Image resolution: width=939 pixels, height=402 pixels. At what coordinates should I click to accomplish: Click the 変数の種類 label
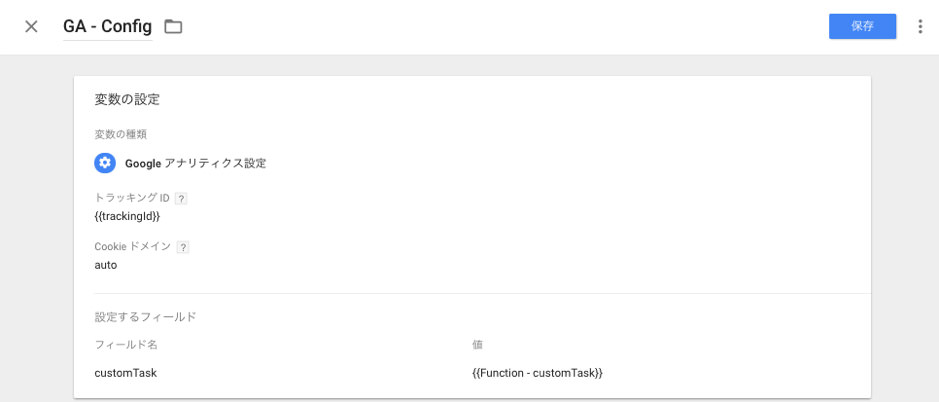point(121,134)
